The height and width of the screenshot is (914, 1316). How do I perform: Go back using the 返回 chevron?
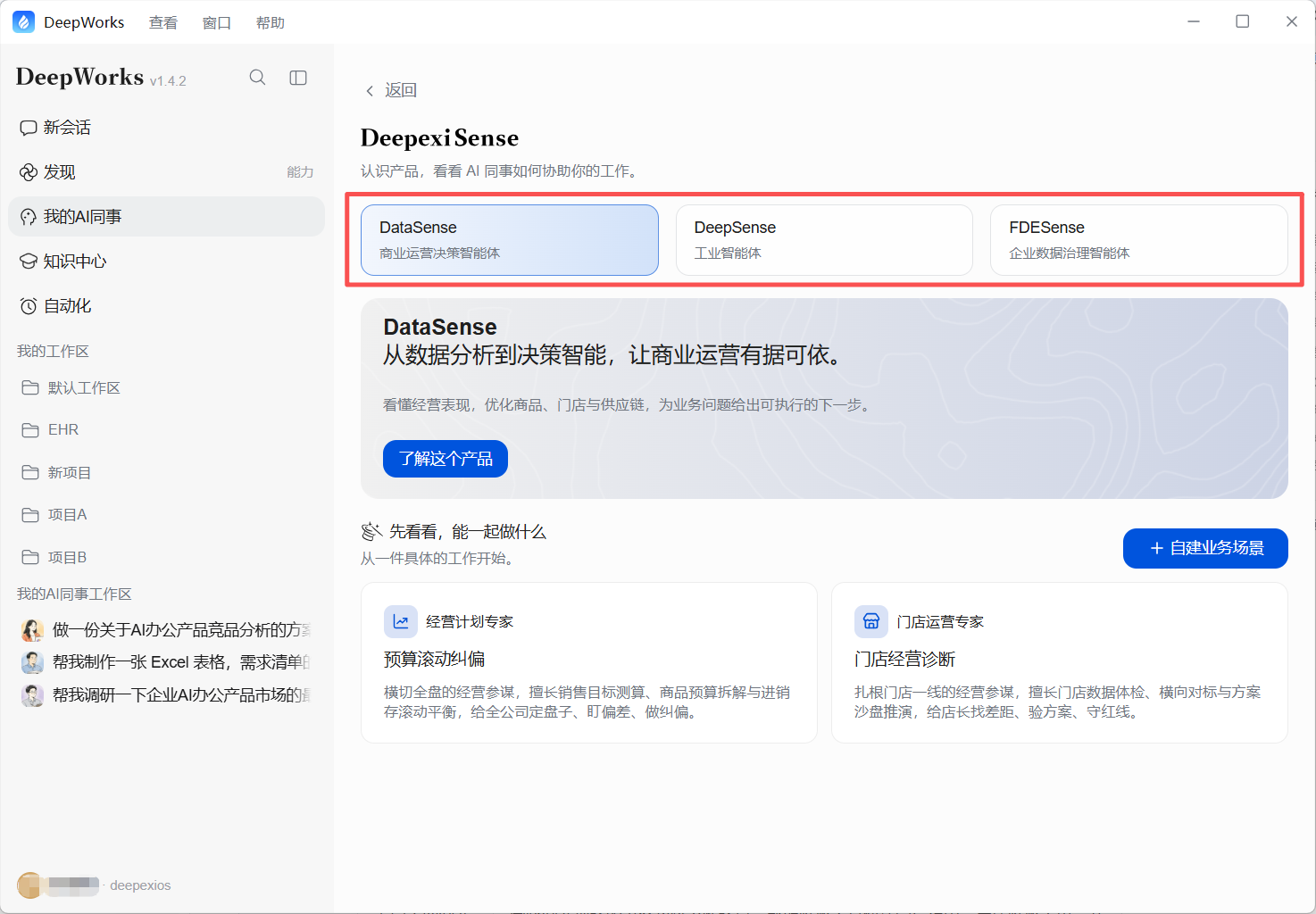370,90
